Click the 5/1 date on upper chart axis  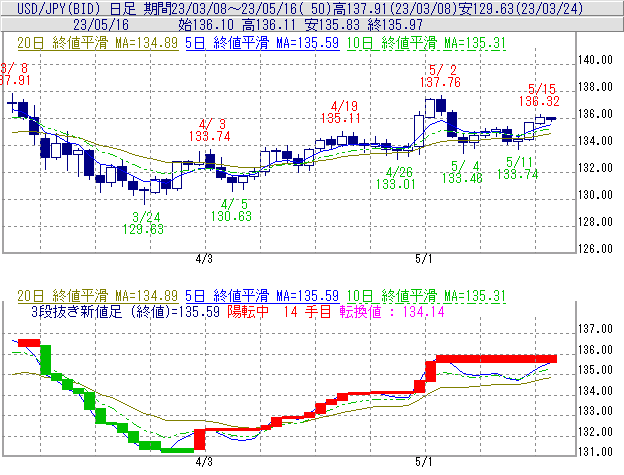[424, 259]
